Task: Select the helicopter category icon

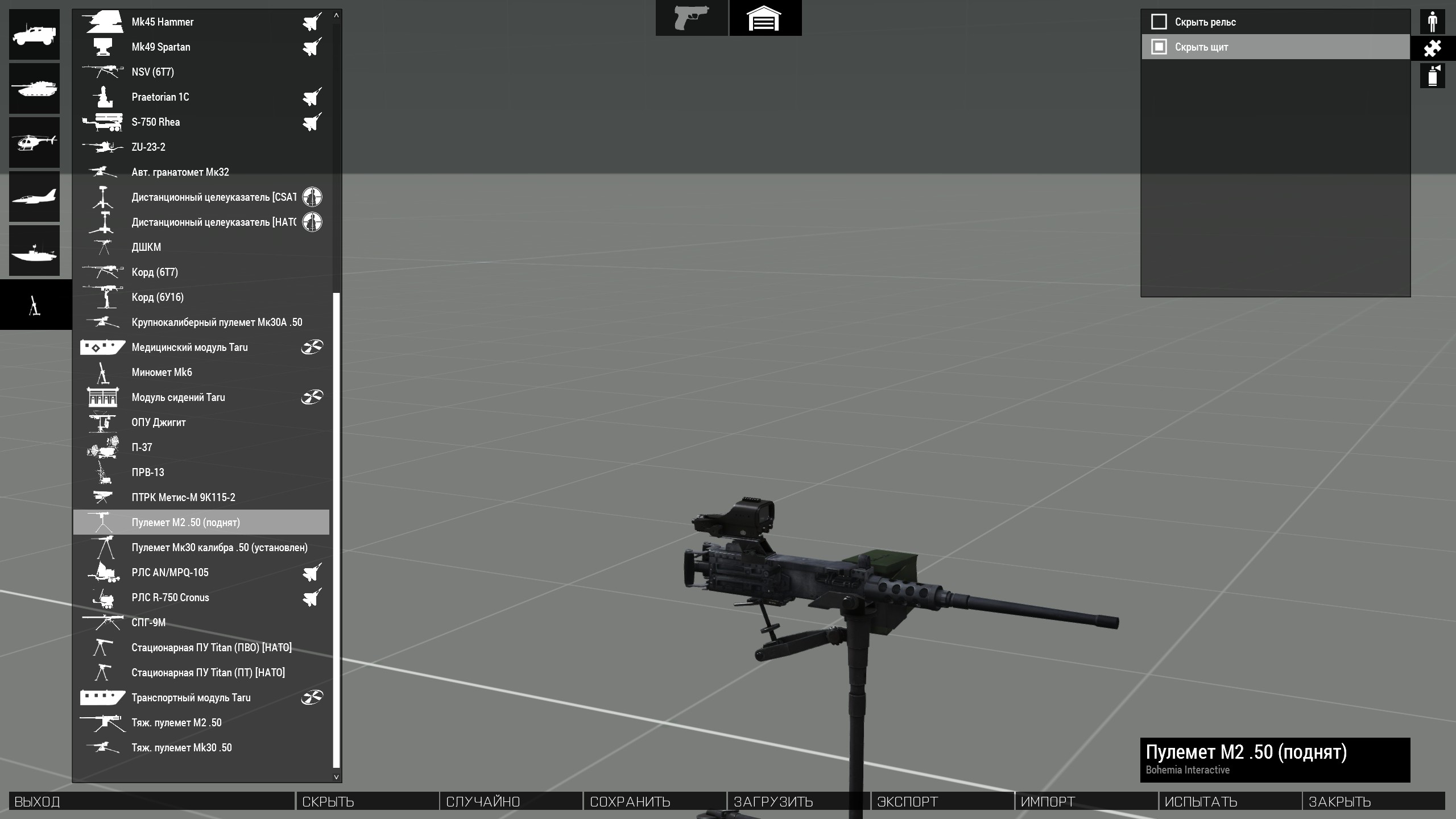Action: [34, 142]
